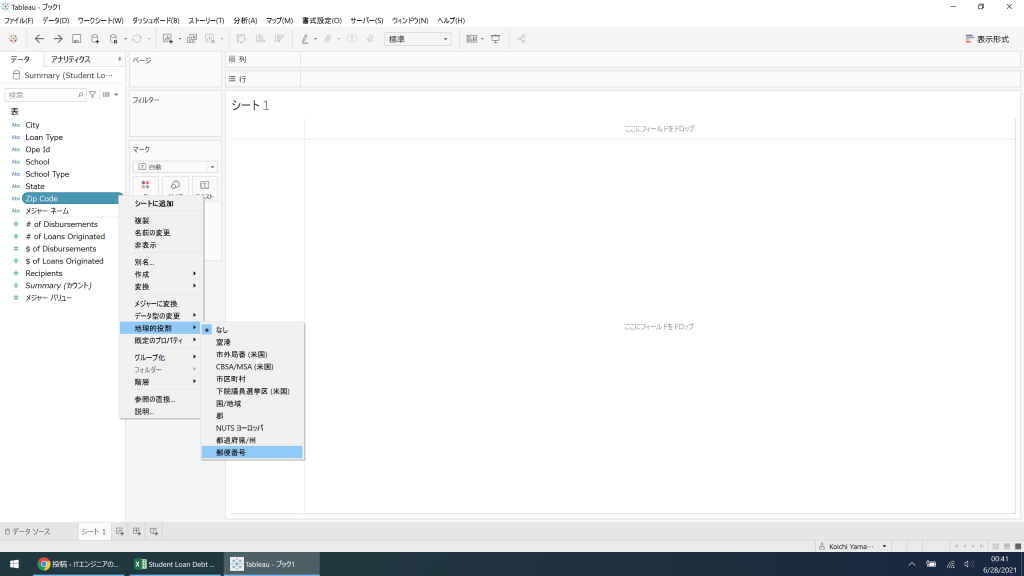Click the save workbook icon
The height and width of the screenshot is (576, 1024).
76,39
